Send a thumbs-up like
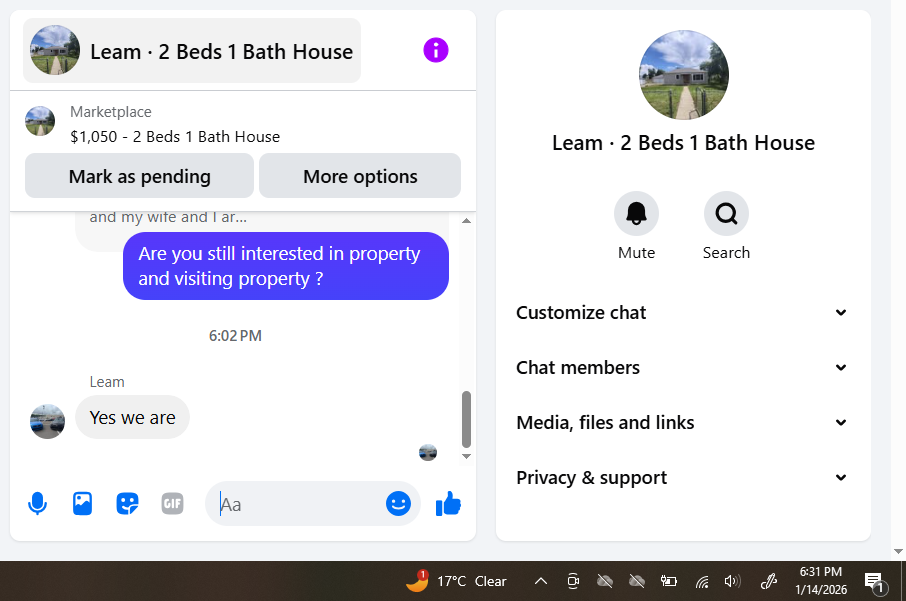Image resolution: width=906 pixels, height=601 pixels. pyautogui.click(x=448, y=503)
